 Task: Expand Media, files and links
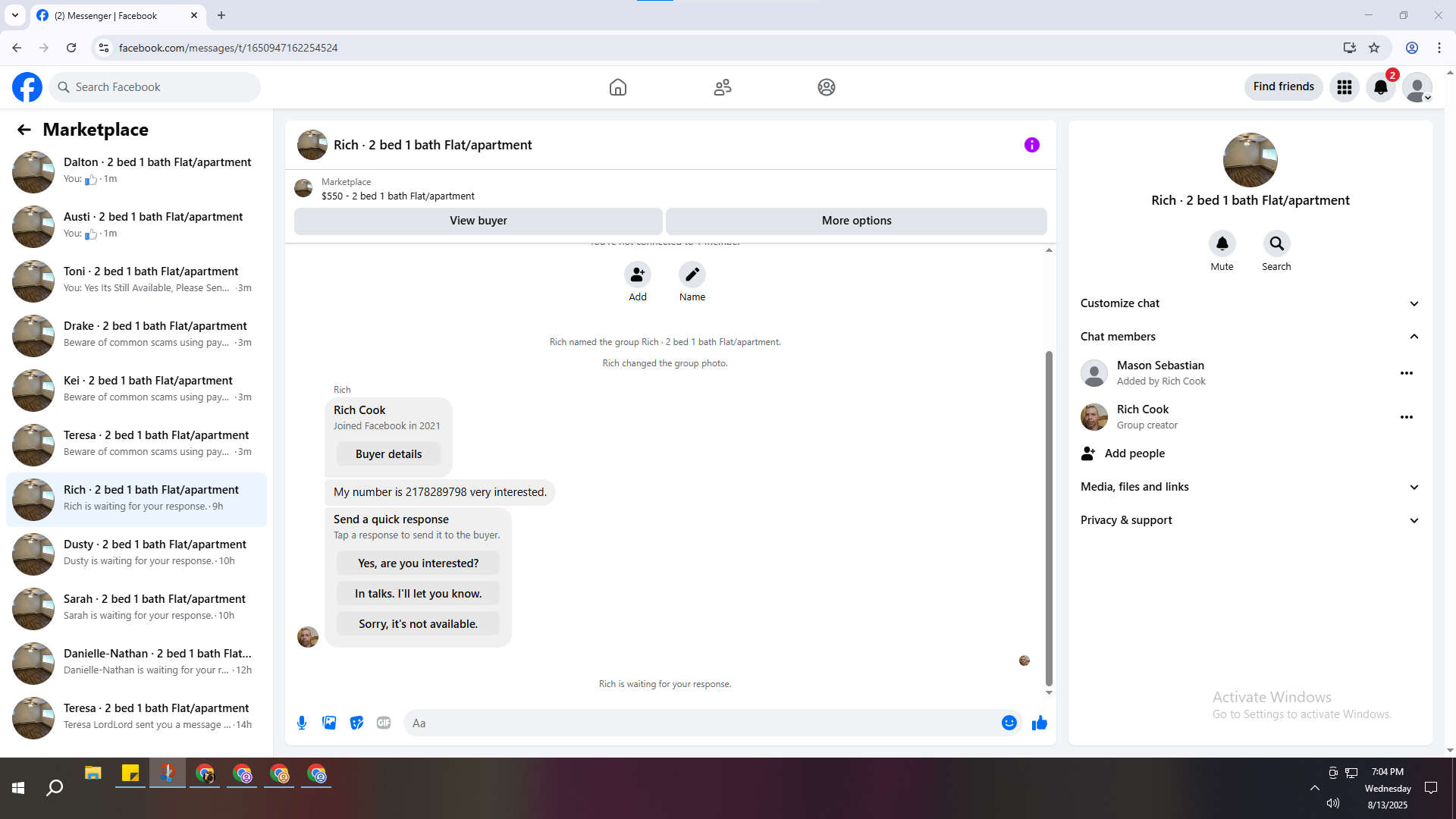1249,487
